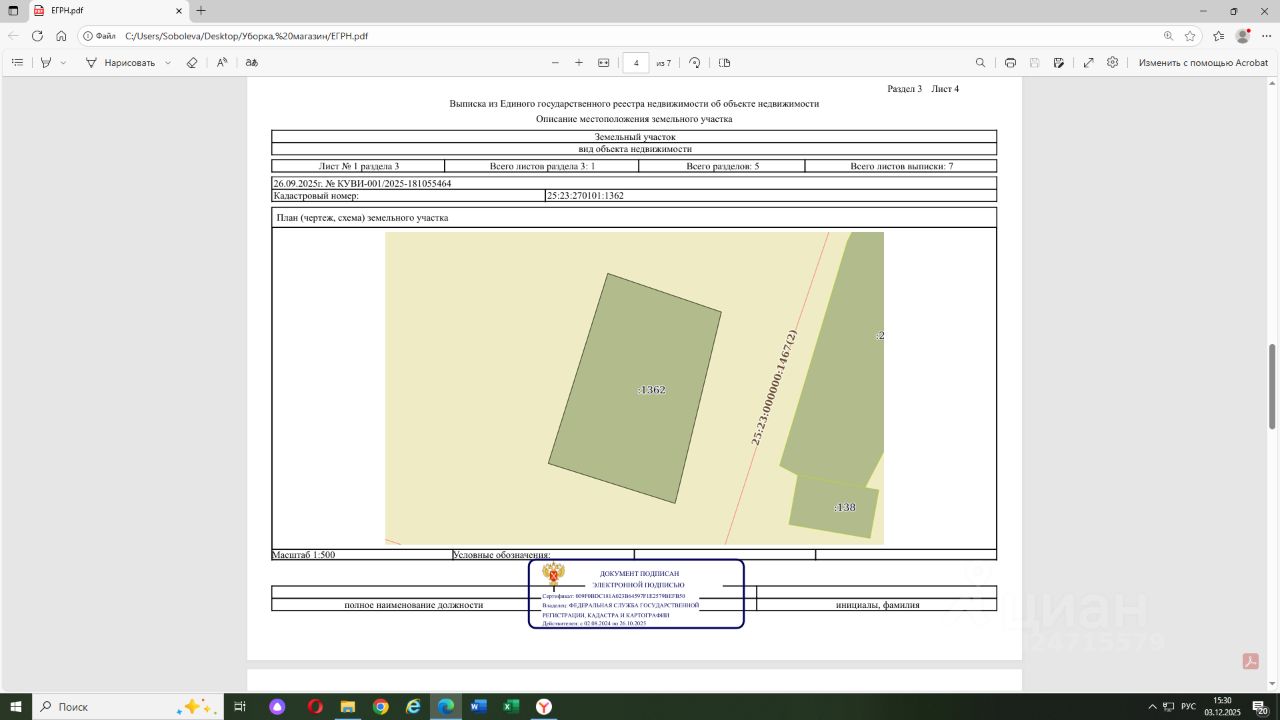Zoom in with the plus button
1280x720 pixels.
pyautogui.click(x=579, y=62)
